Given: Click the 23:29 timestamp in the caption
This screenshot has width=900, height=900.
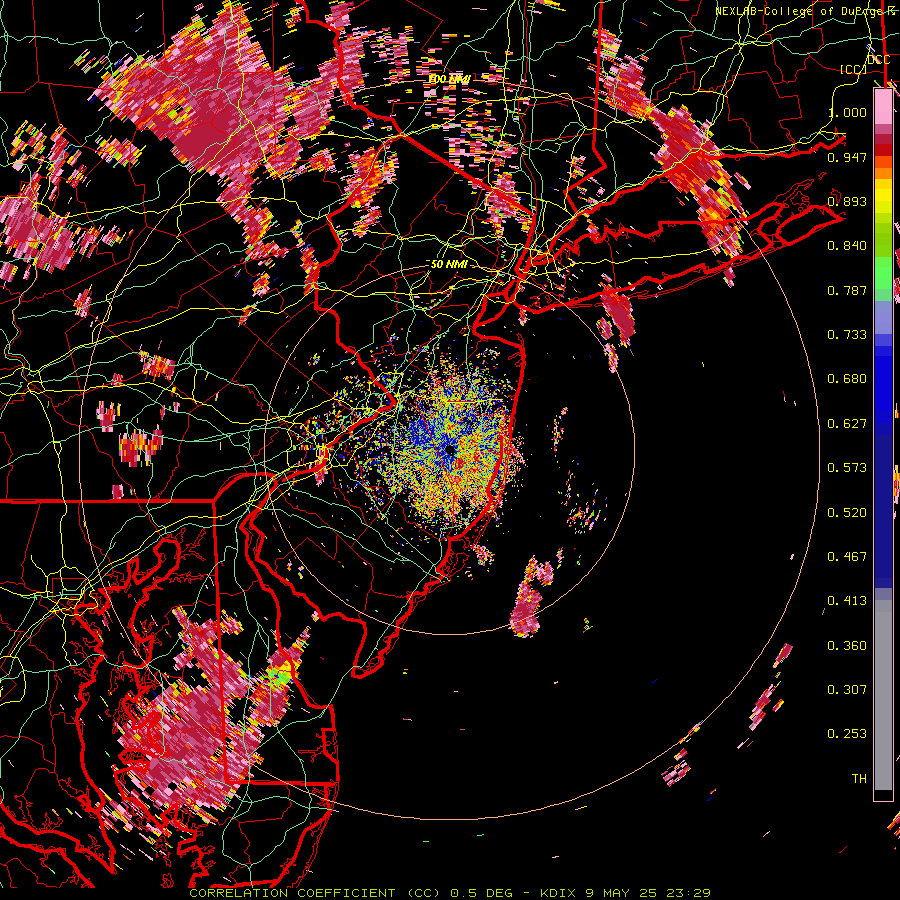Looking at the screenshot, I should [688, 893].
